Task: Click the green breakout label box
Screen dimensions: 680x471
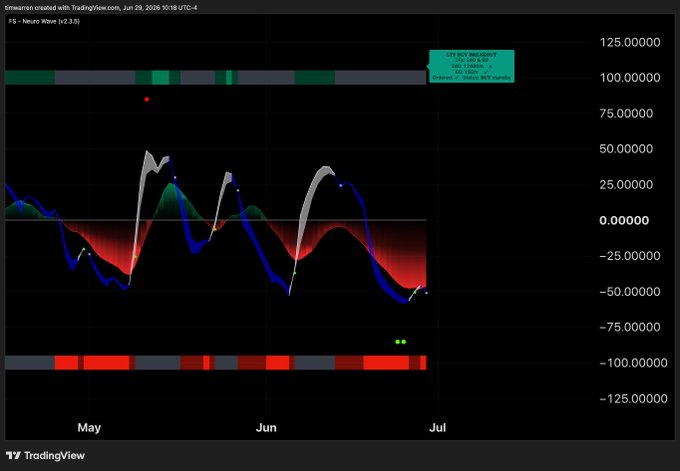Action: tap(471, 66)
